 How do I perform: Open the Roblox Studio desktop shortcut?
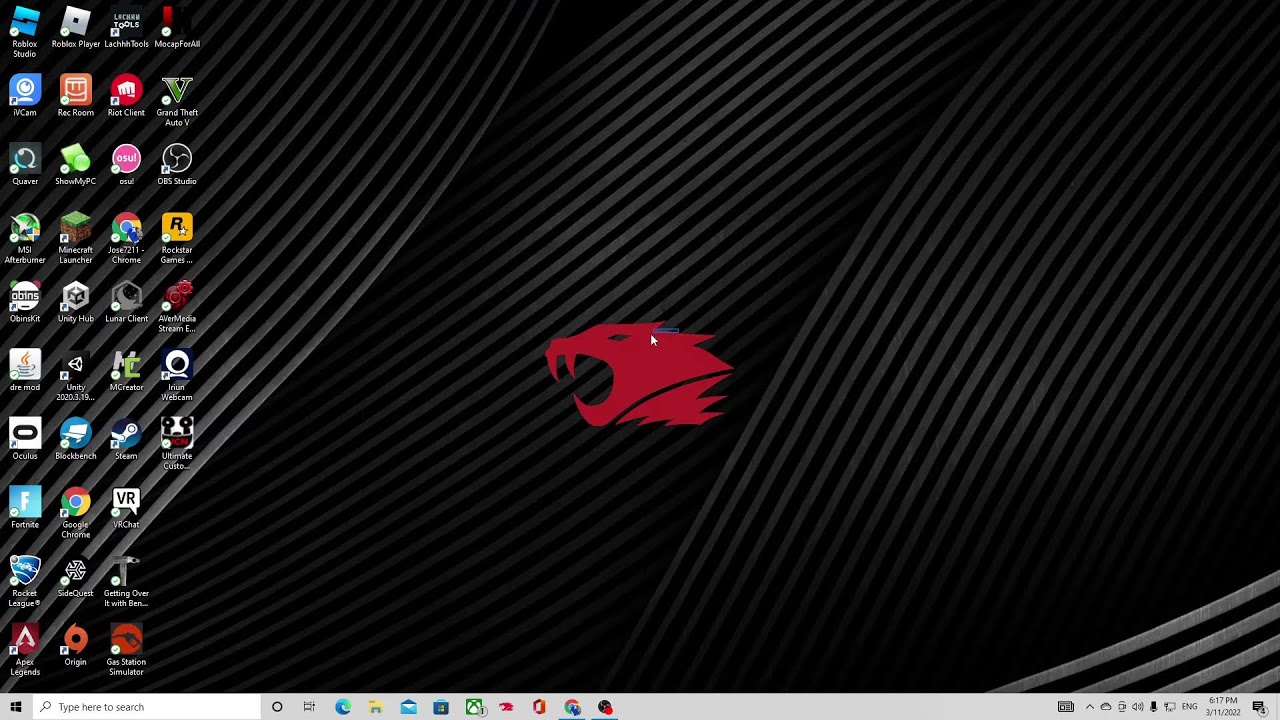pyautogui.click(x=25, y=31)
